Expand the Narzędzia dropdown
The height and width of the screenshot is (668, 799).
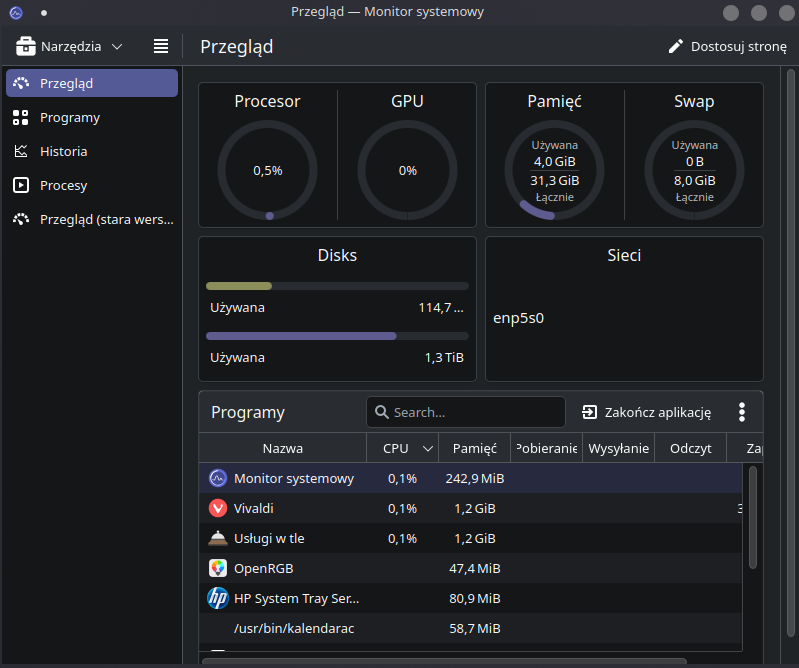click(x=70, y=46)
